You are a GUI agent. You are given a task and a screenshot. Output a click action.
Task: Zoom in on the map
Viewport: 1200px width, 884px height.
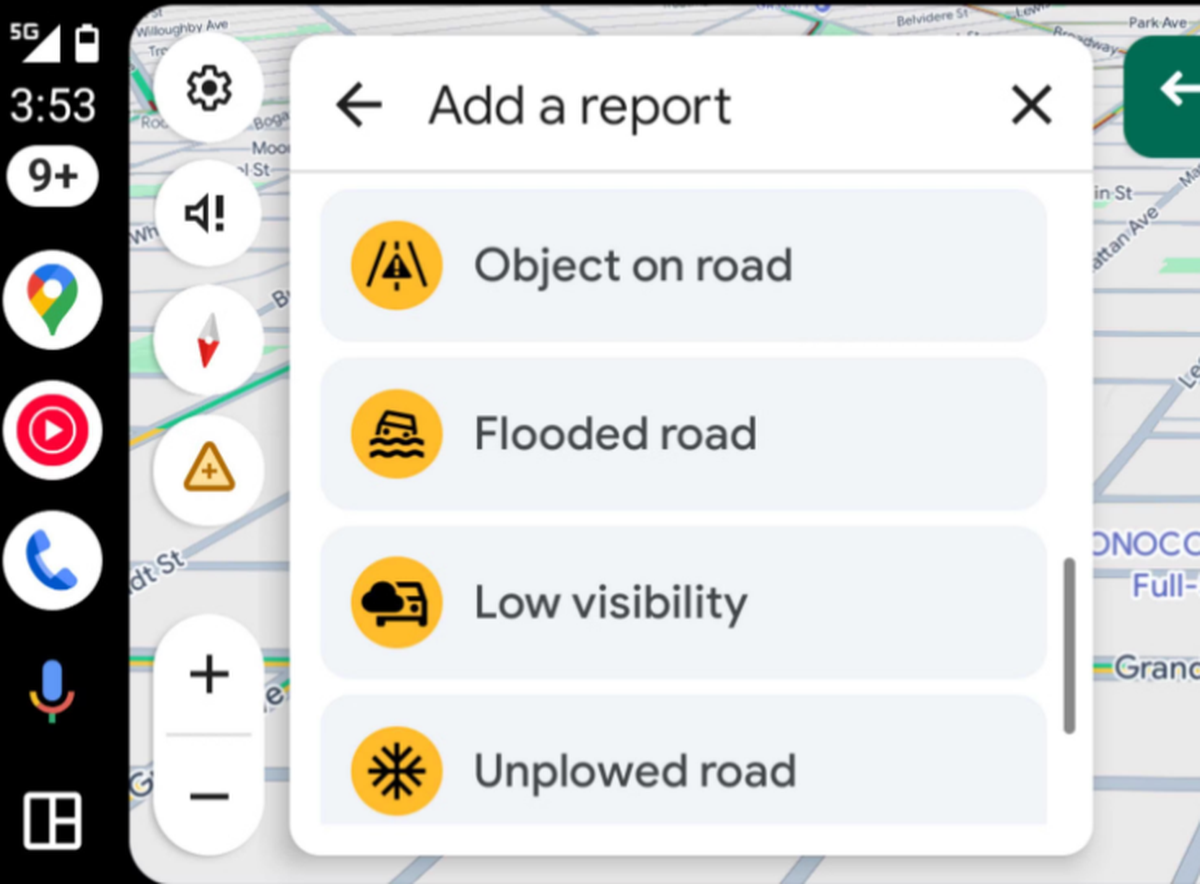coord(208,673)
